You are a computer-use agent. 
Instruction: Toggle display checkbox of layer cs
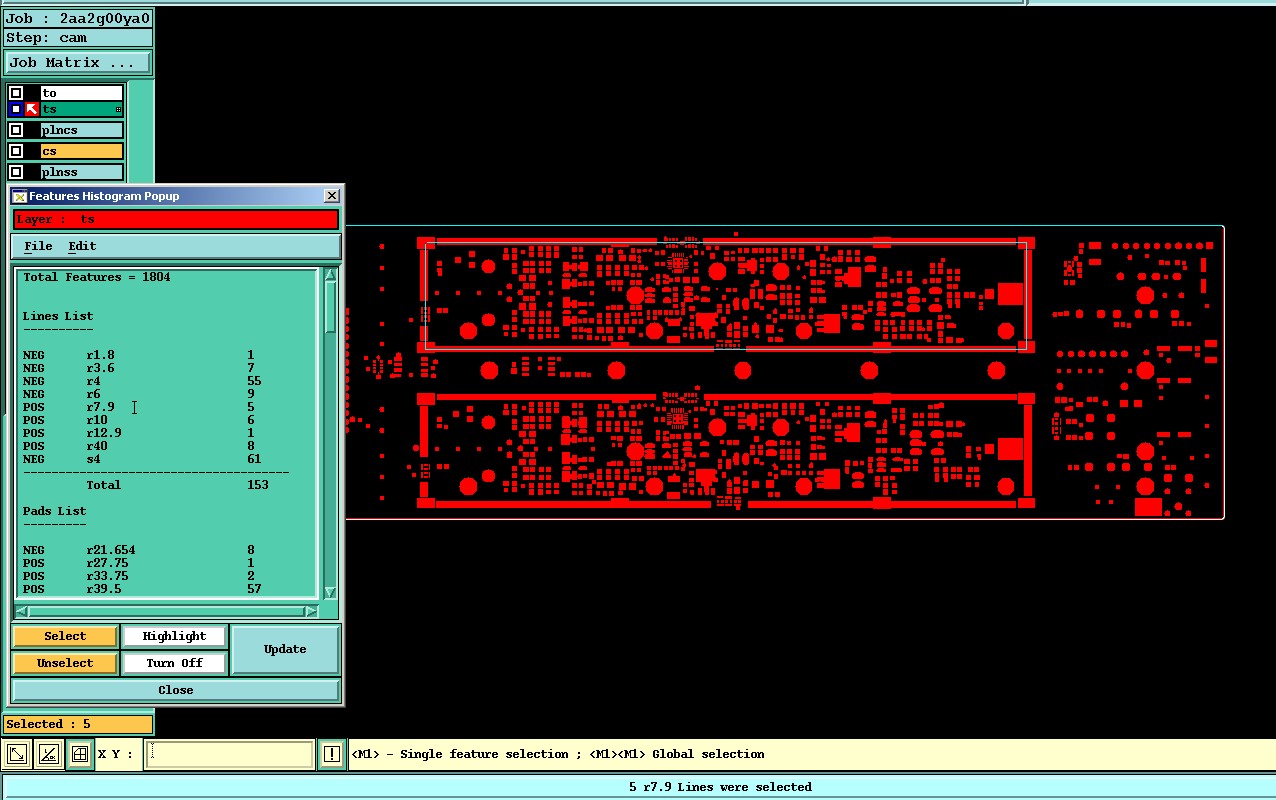point(16,151)
